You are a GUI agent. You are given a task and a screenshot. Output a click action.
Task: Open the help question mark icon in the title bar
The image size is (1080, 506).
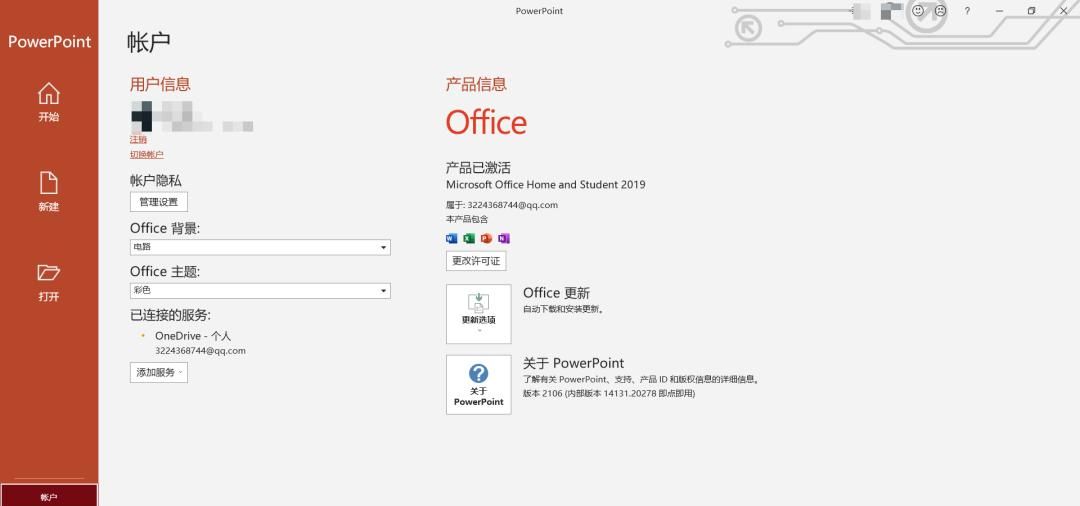pyautogui.click(x=967, y=11)
